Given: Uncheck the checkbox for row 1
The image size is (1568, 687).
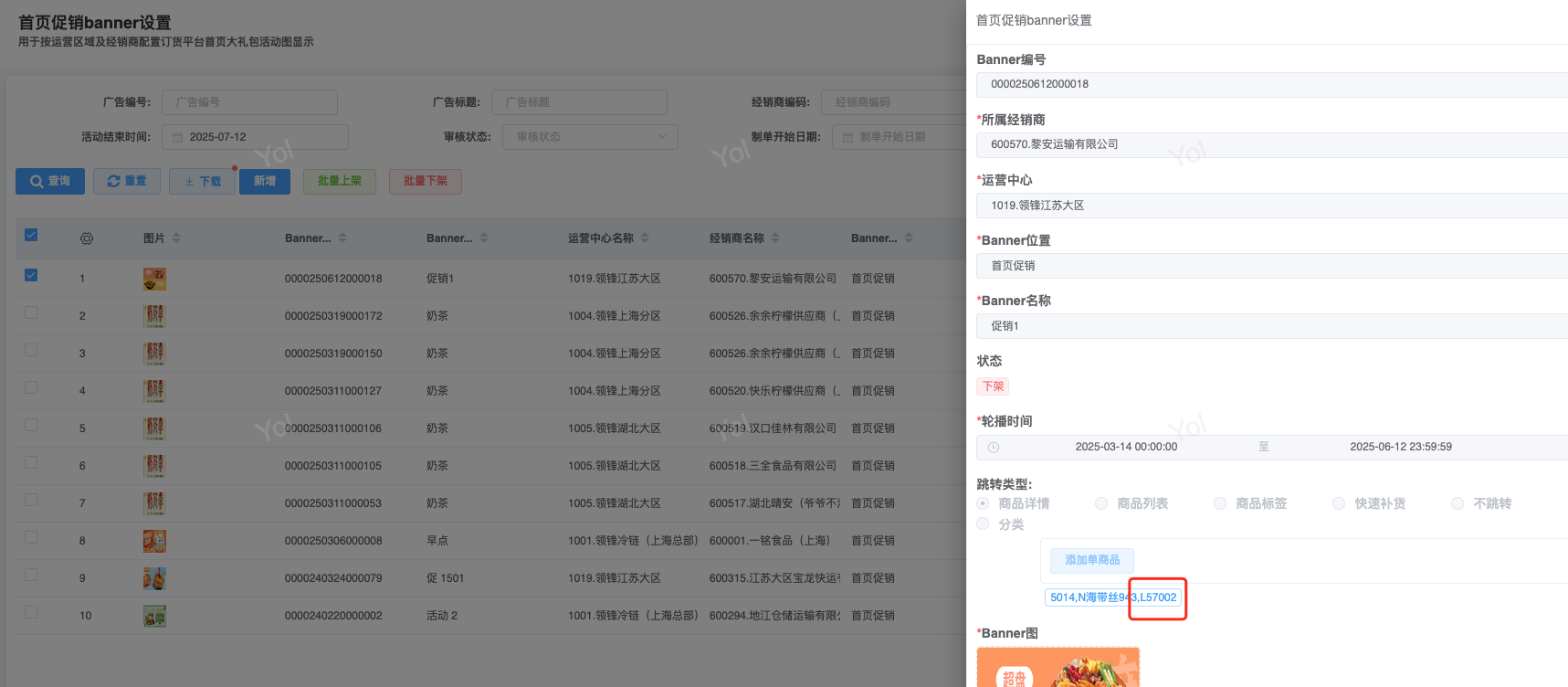Looking at the screenshot, I should pos(31,275).
